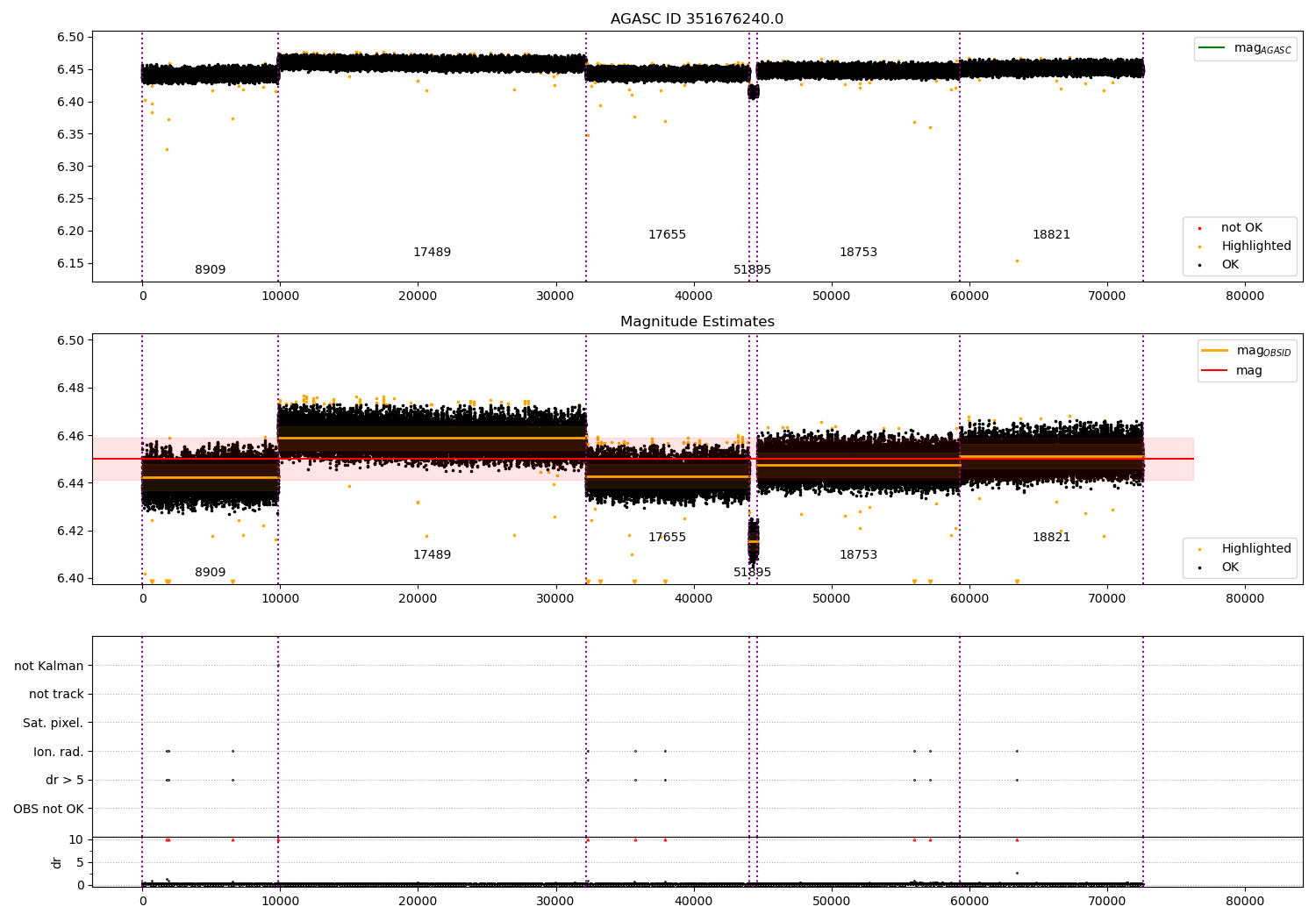Viewport: 1316px width, 921px height.
Task: Click the title 'AGASC ID 351676240.0'
Action: click(x=697, y=19)
